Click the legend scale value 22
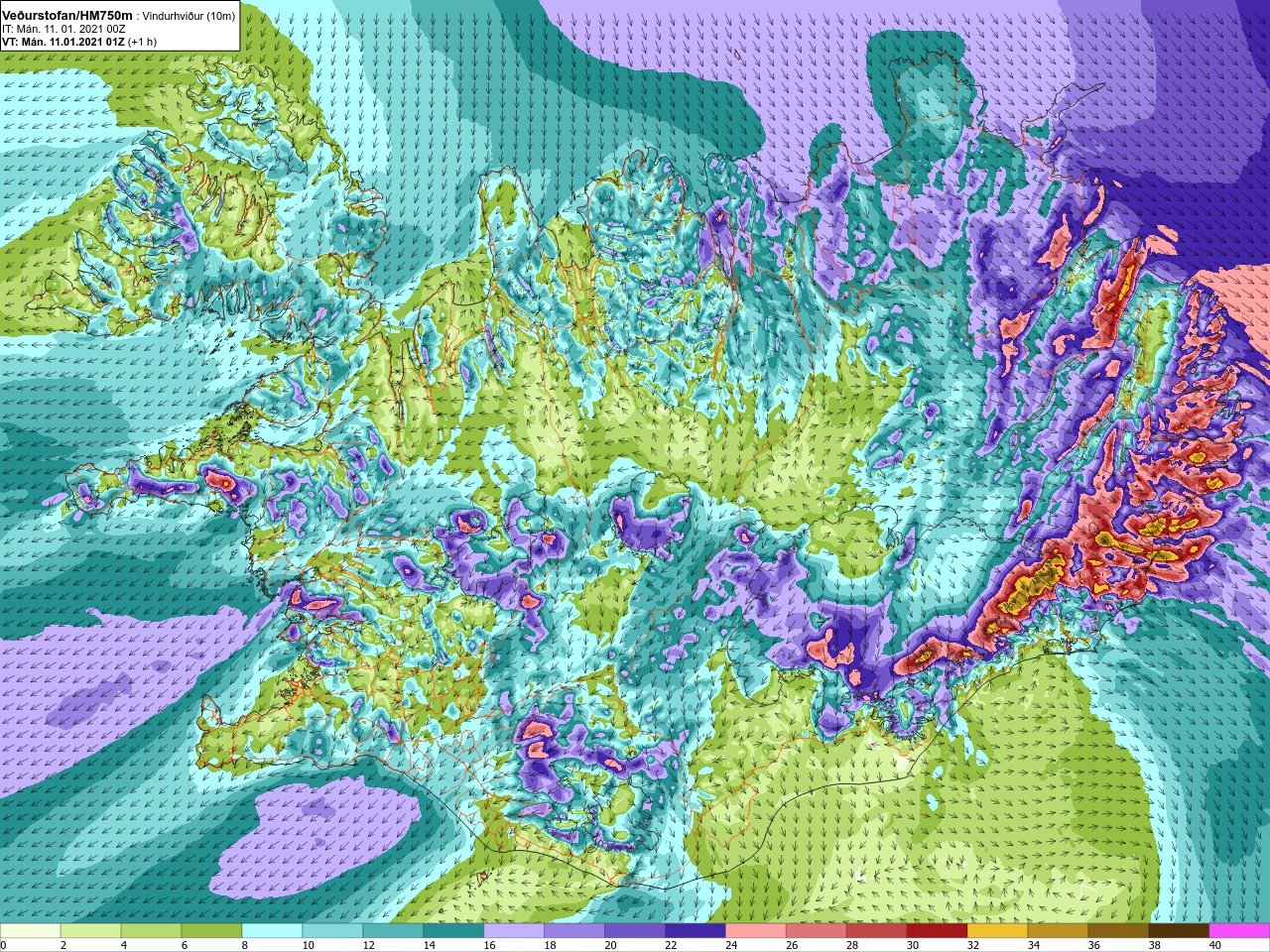Screen dimensions: 1270x952 click(x=672, y=945)
